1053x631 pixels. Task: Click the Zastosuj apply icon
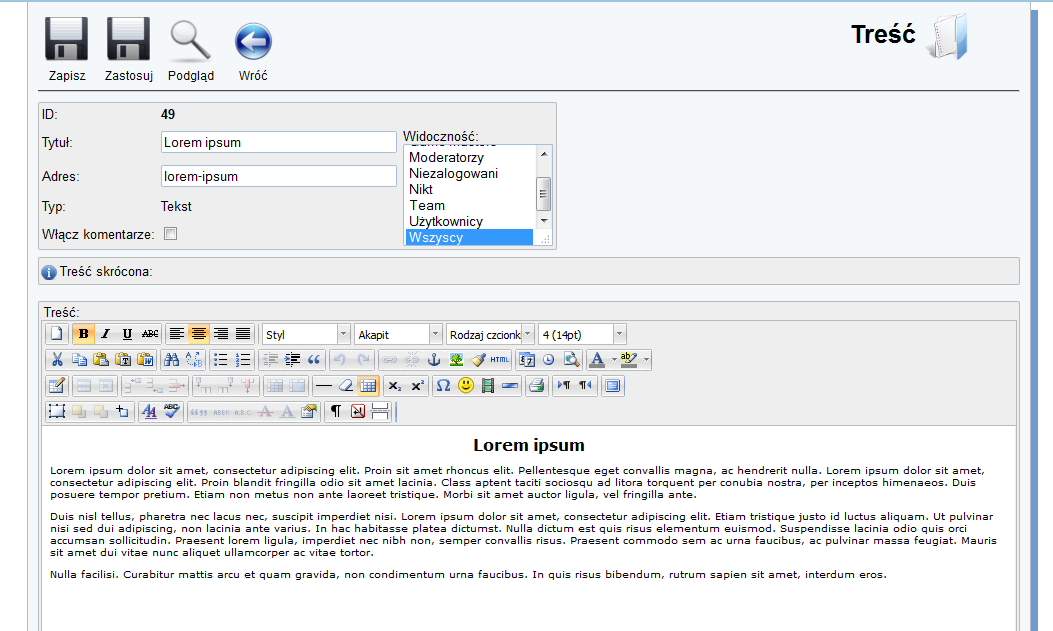[x=128, y=40]
